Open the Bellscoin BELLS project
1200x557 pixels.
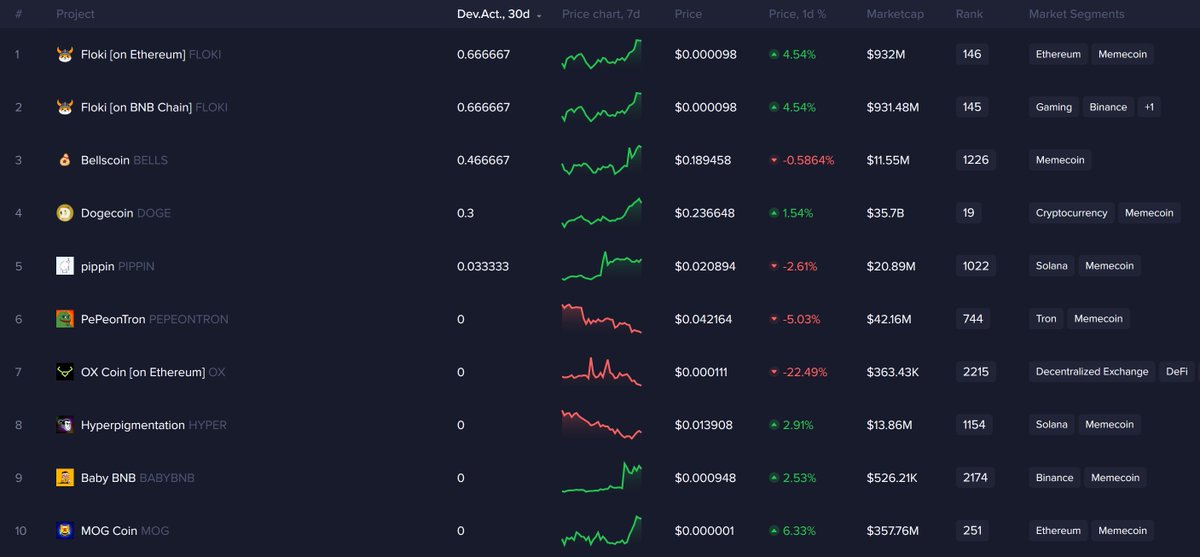(124, 160)
